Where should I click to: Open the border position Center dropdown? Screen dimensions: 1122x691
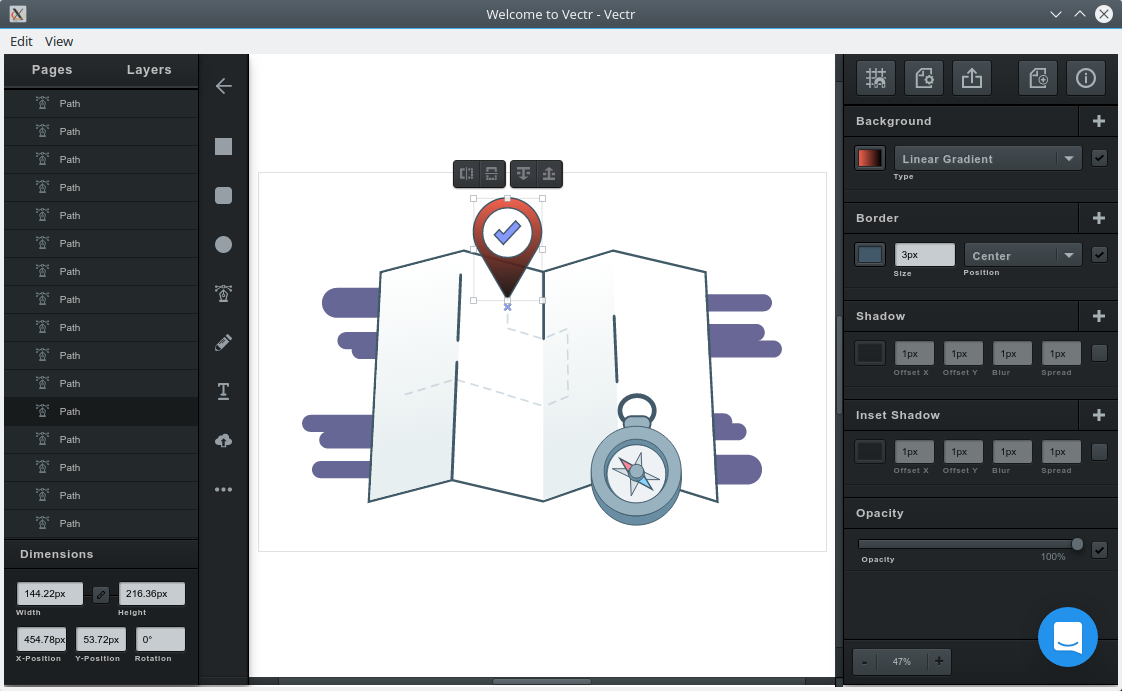(1022, 255)
